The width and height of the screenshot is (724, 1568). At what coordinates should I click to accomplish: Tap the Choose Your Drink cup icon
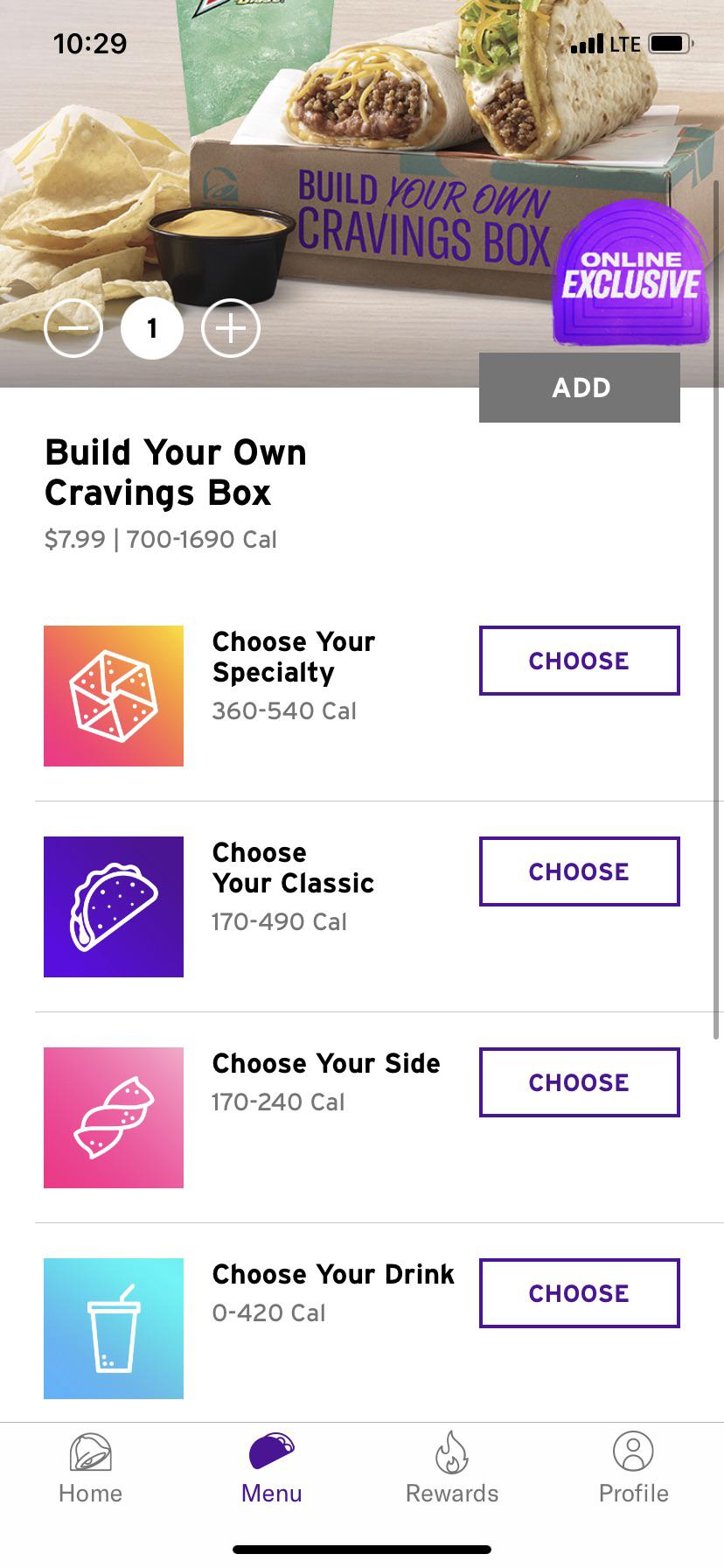coord(114,1328)
